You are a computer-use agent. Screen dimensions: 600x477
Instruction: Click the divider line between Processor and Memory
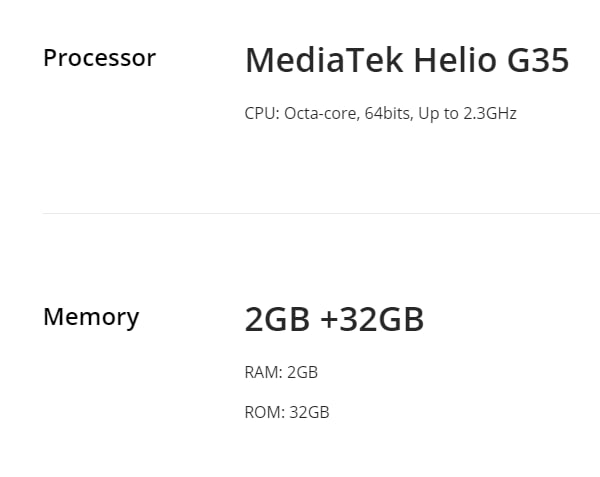tap(321, 213)
